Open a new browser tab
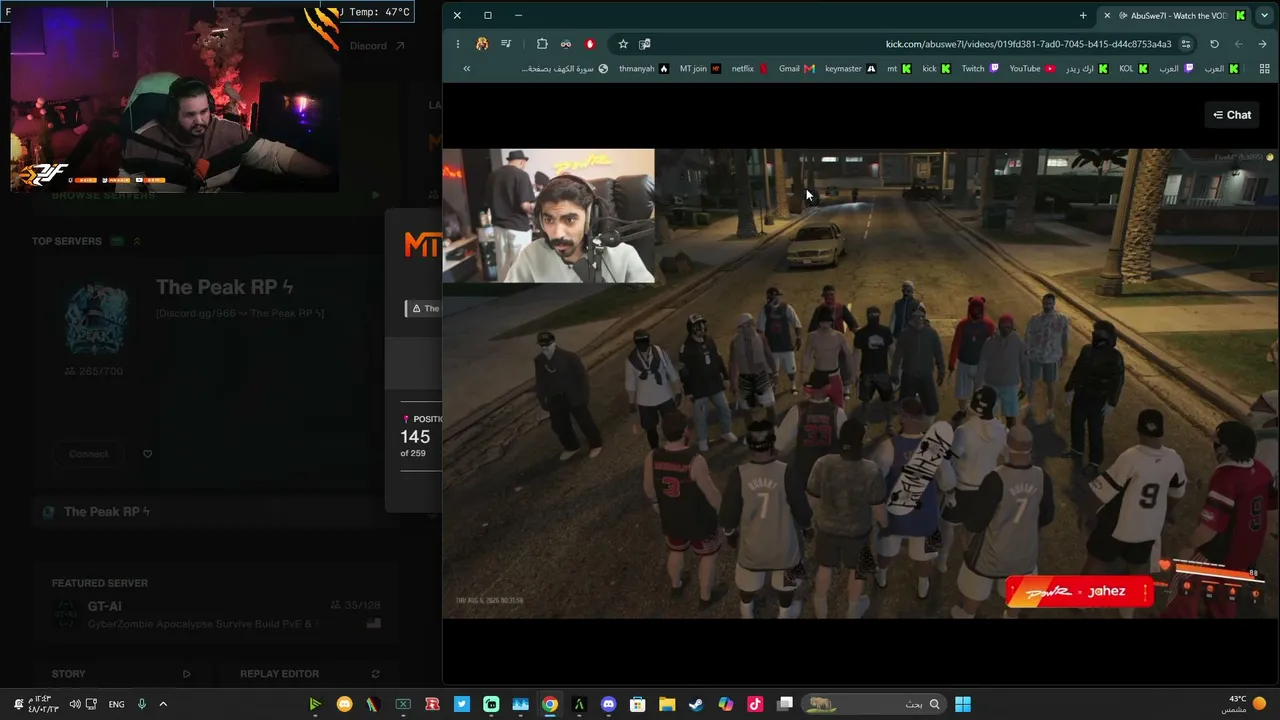Image resolution: width=1280 pixels, height=720 pixels. click(1083, 15)
